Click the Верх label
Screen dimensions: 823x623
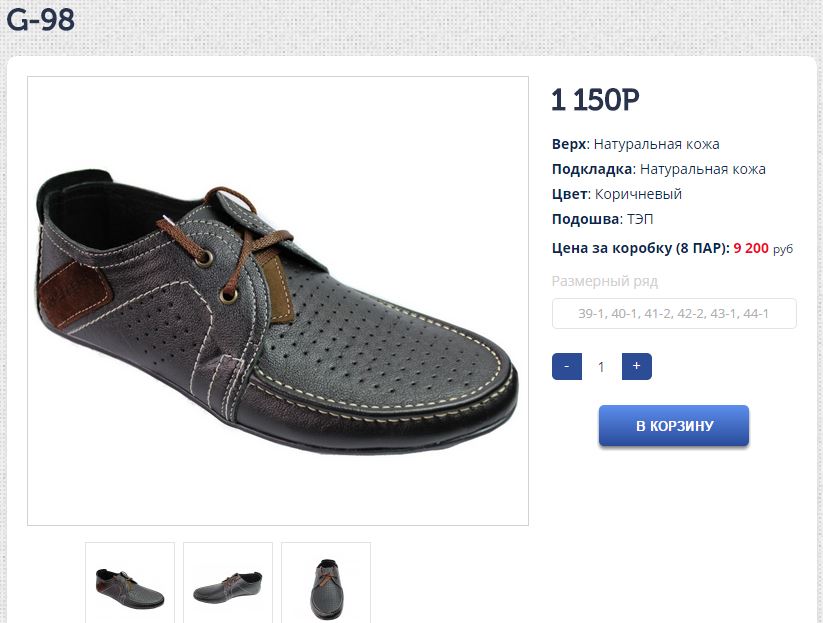568,144
